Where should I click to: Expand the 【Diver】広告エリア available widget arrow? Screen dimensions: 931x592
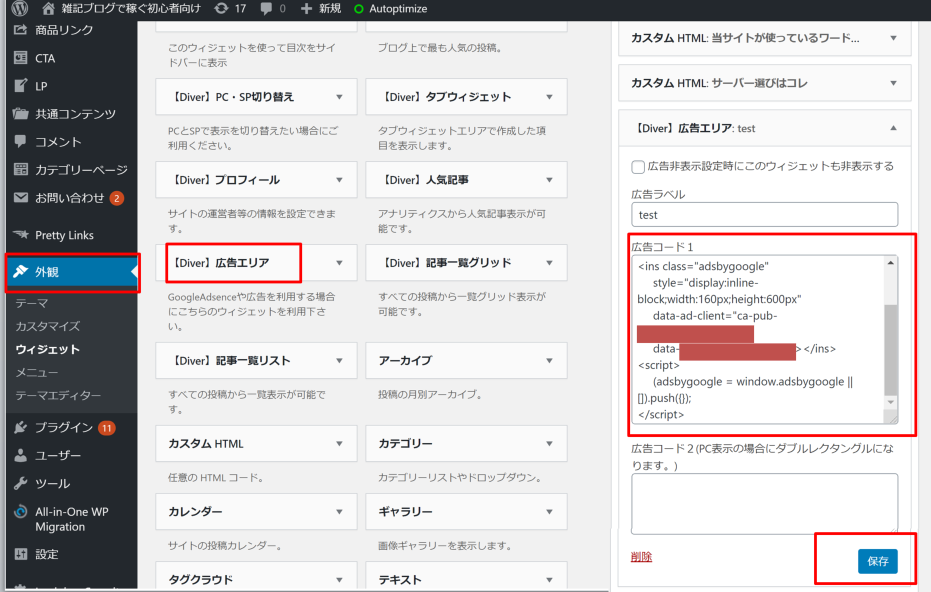tap(339, 263)
